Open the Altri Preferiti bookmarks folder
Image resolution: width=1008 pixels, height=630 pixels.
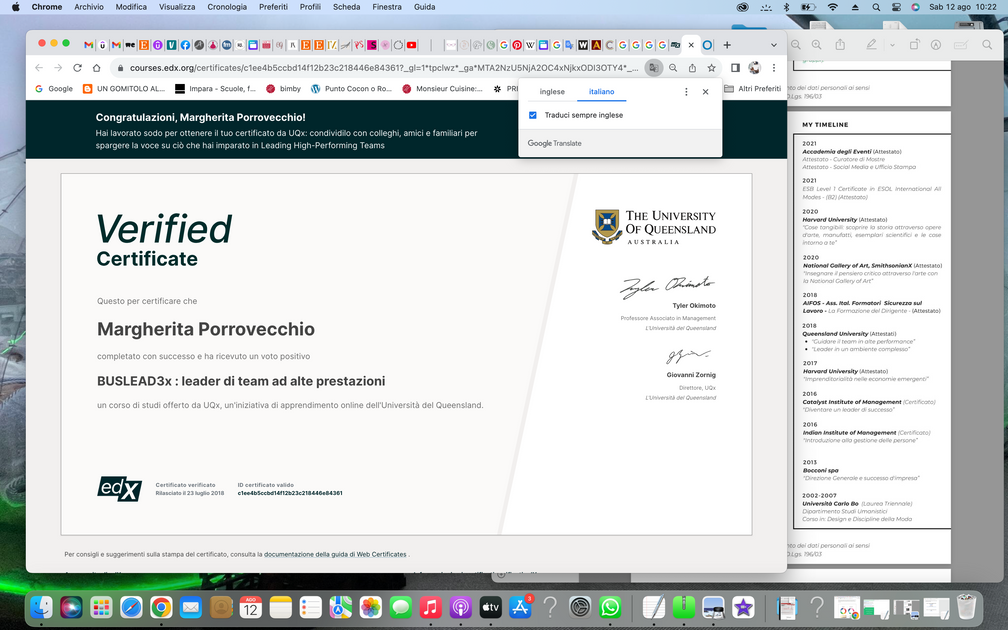click(752, 89)
